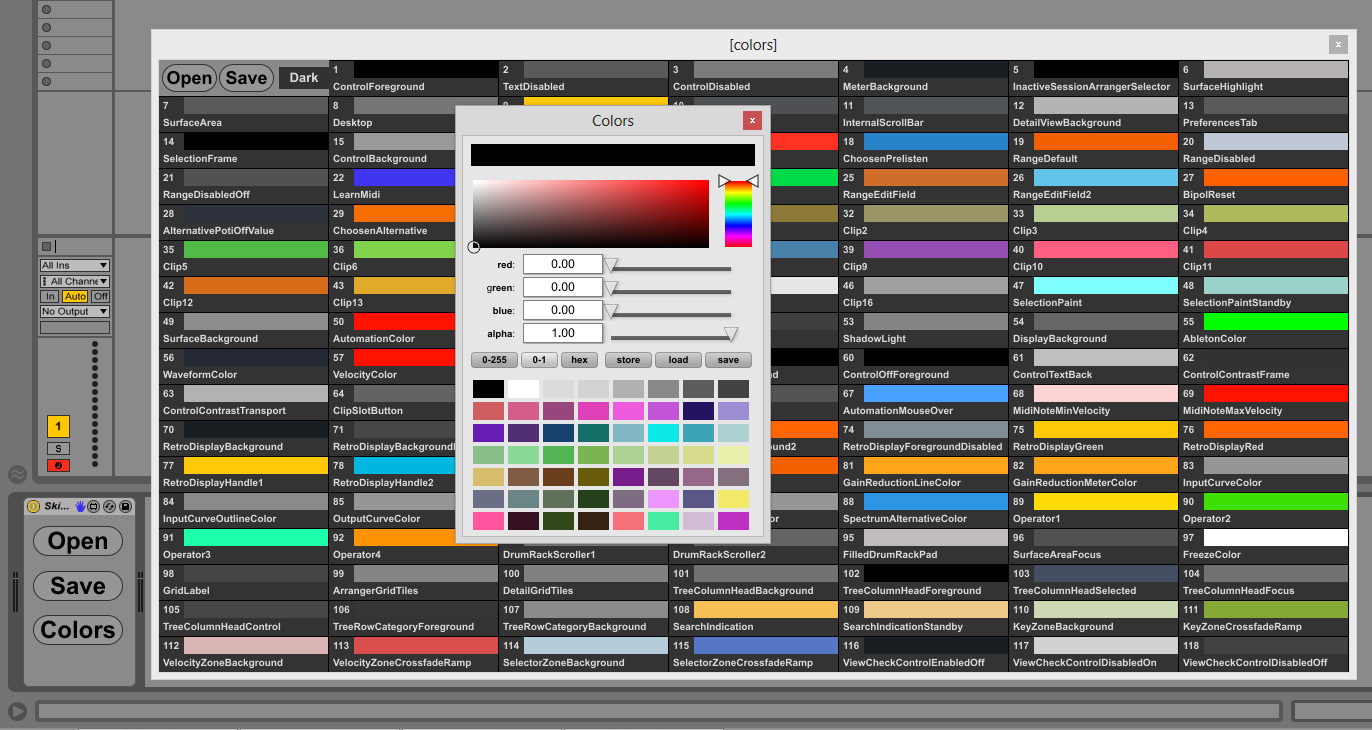Click the wave icon left of mixer
Viewport: 1372px width, 730px height.
(x=17, y=474)
